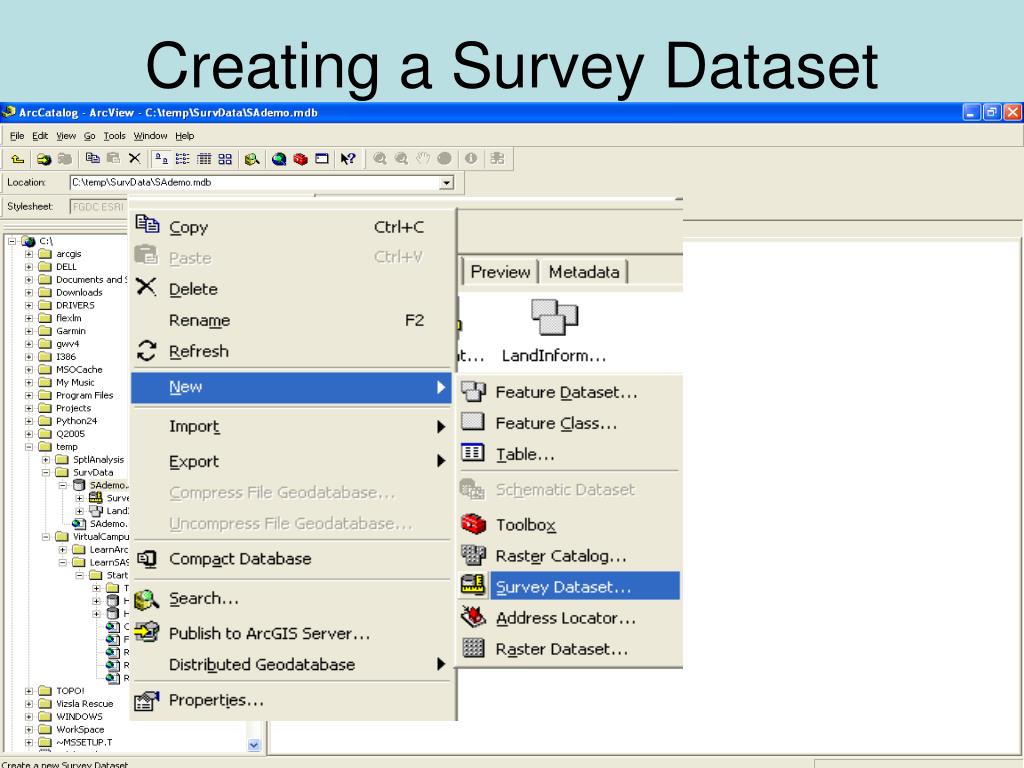
Task: Open the Tools menu
Action: pos(114,136)
